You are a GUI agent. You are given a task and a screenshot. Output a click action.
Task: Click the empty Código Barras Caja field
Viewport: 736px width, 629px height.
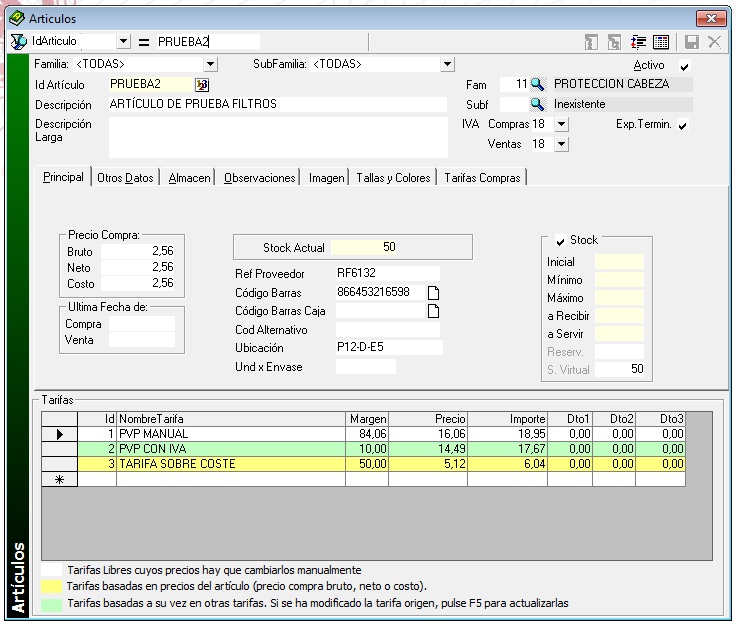point(380,311)
